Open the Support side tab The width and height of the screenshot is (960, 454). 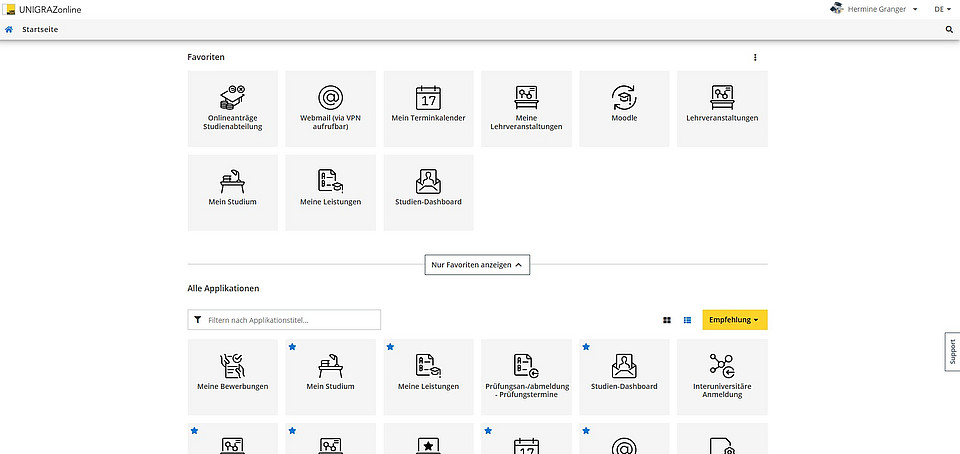point(952,352)
